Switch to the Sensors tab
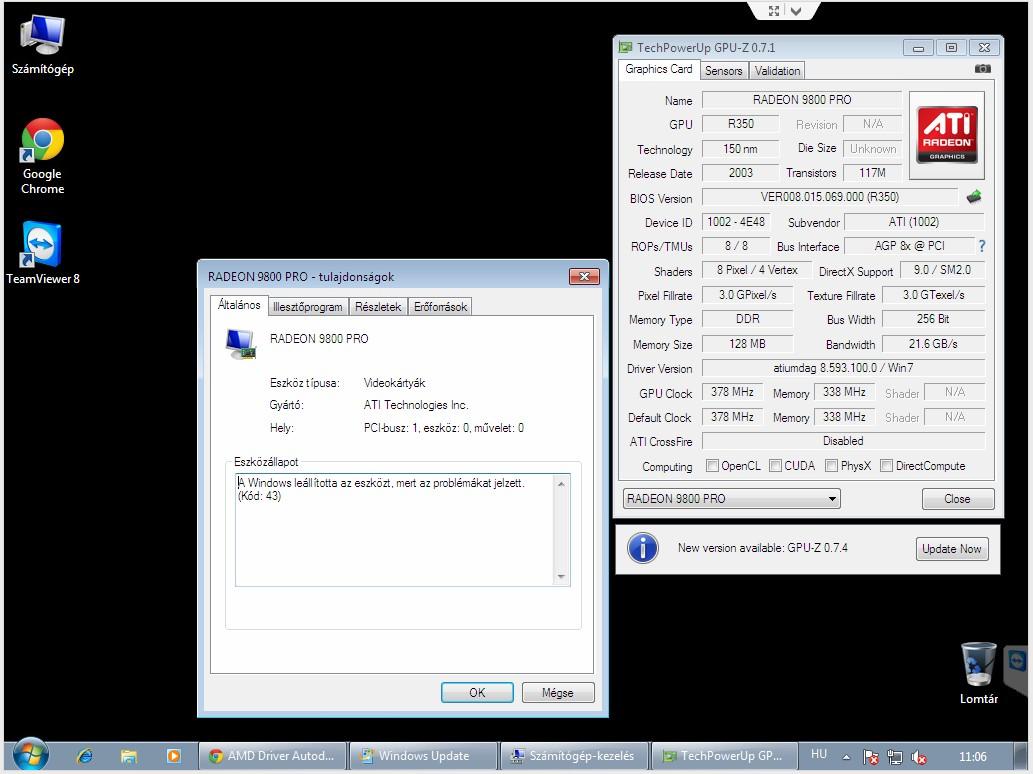This screenshot has height=774, width=1033. click(x=723, y=70)
